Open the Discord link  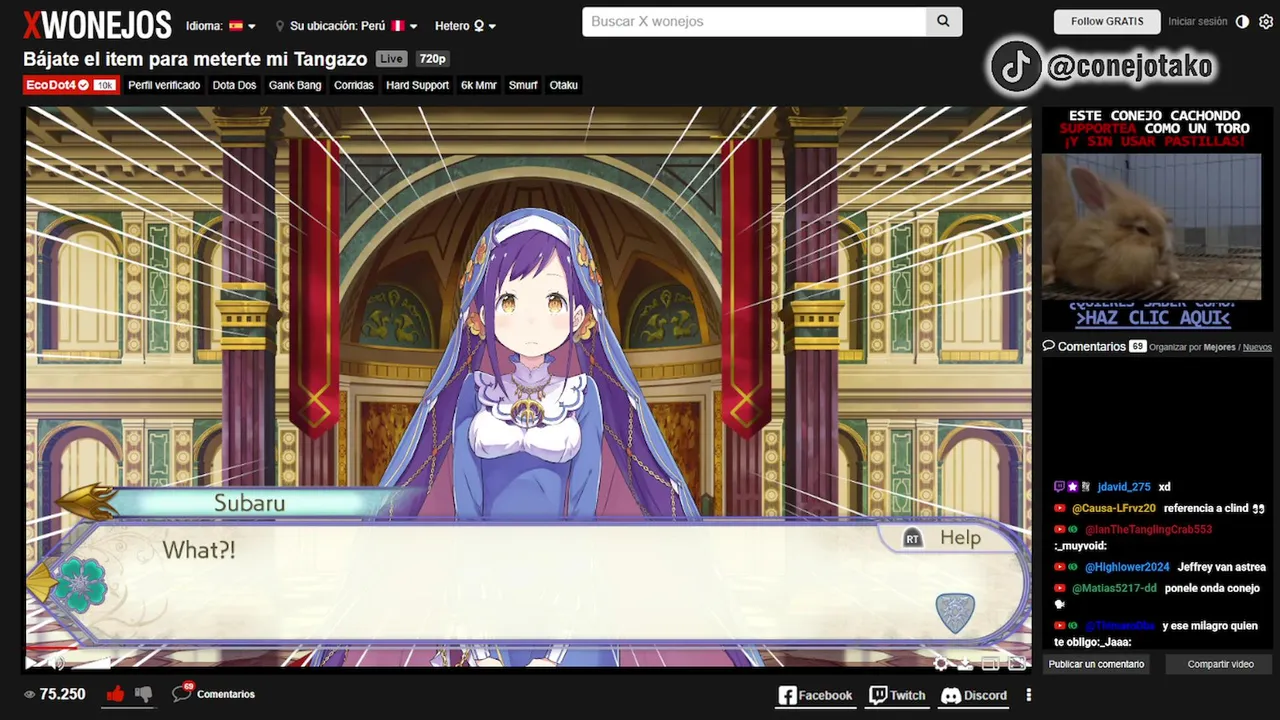[x=974, y=695]
